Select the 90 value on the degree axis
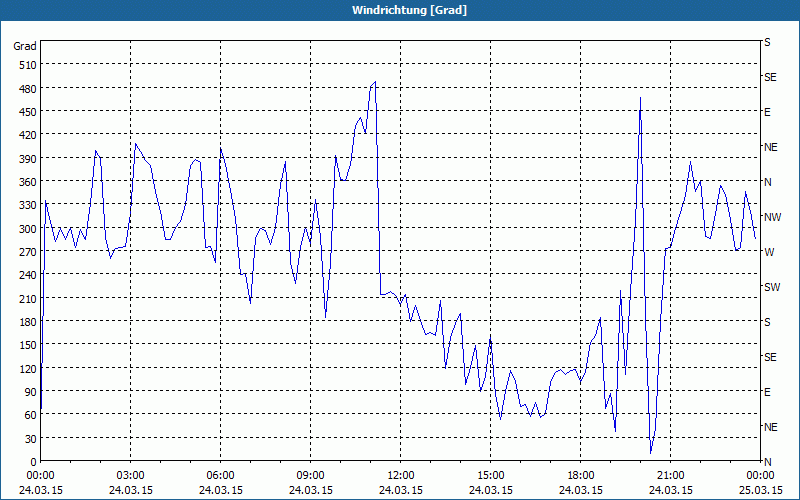The width and height of the screenshot is (800, 500). (x=31, y=392)
